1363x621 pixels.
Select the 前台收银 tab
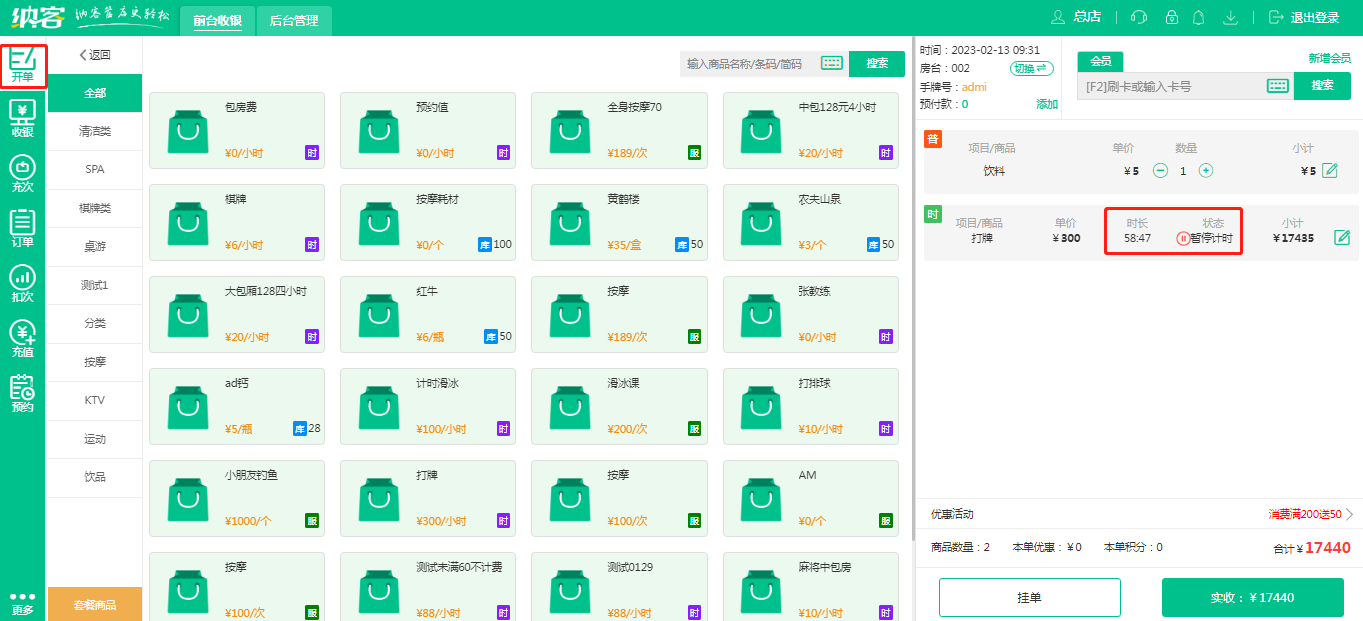[x=216, y=20]
